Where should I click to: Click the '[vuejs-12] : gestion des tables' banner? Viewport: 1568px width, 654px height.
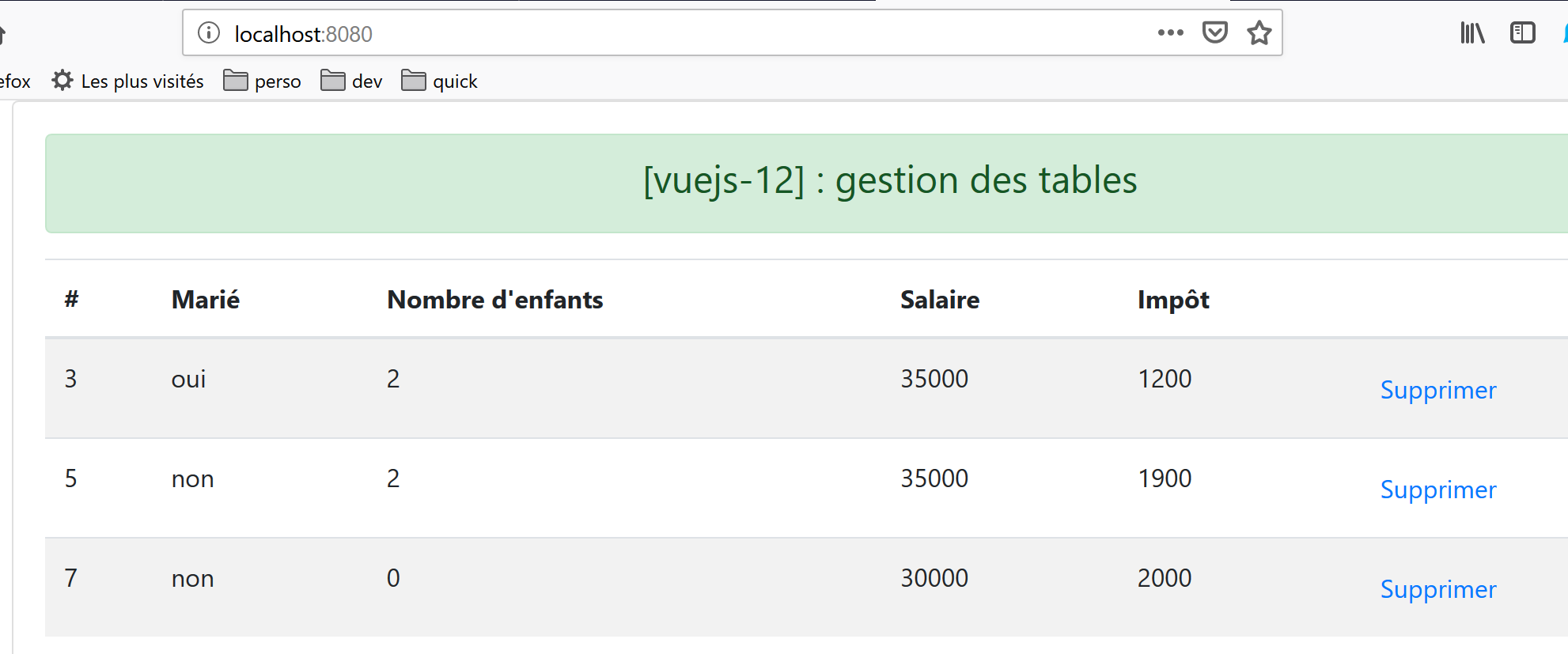(x=890, y=181)
